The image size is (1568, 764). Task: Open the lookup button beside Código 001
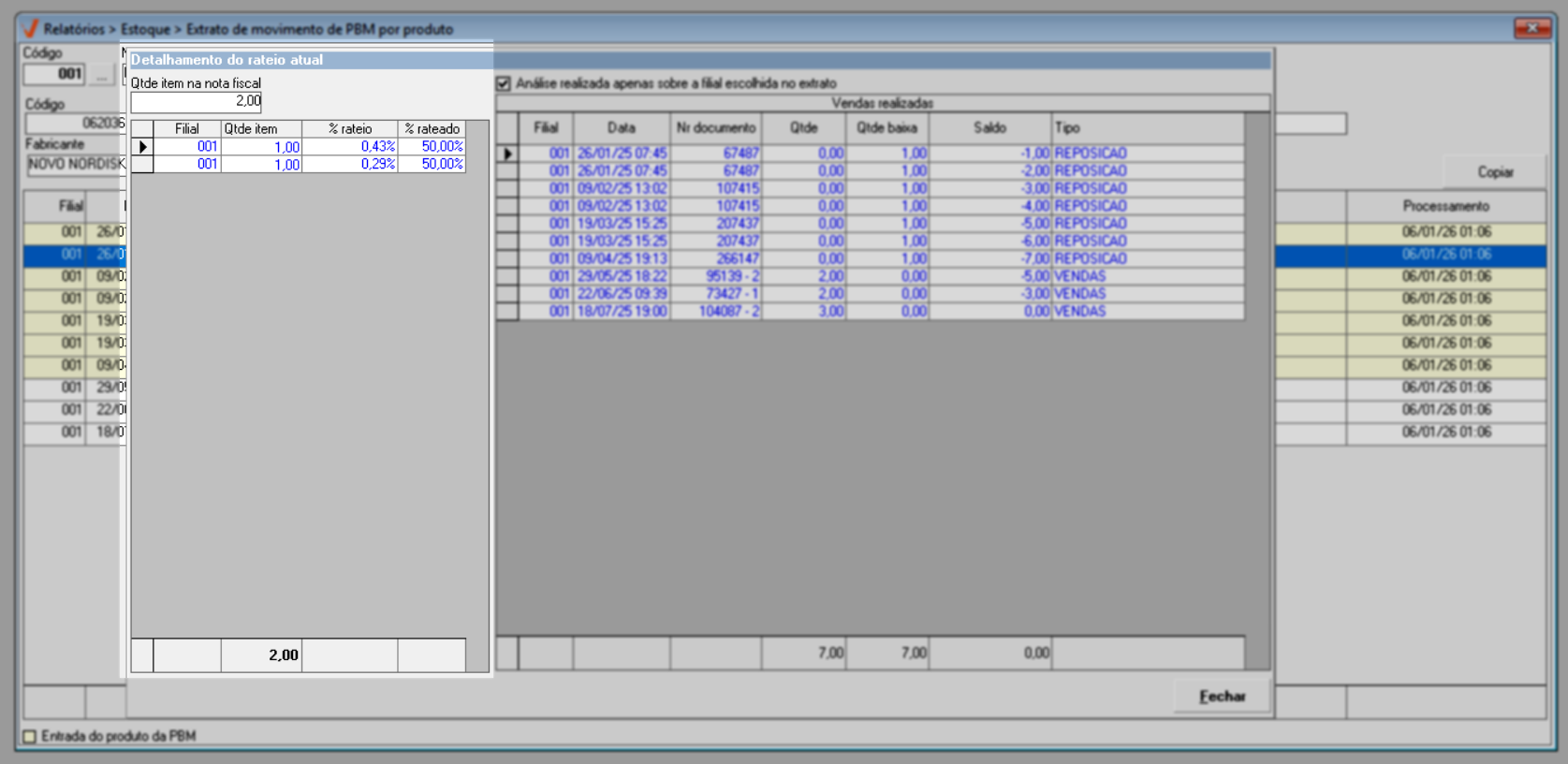[x=102, y=75]
